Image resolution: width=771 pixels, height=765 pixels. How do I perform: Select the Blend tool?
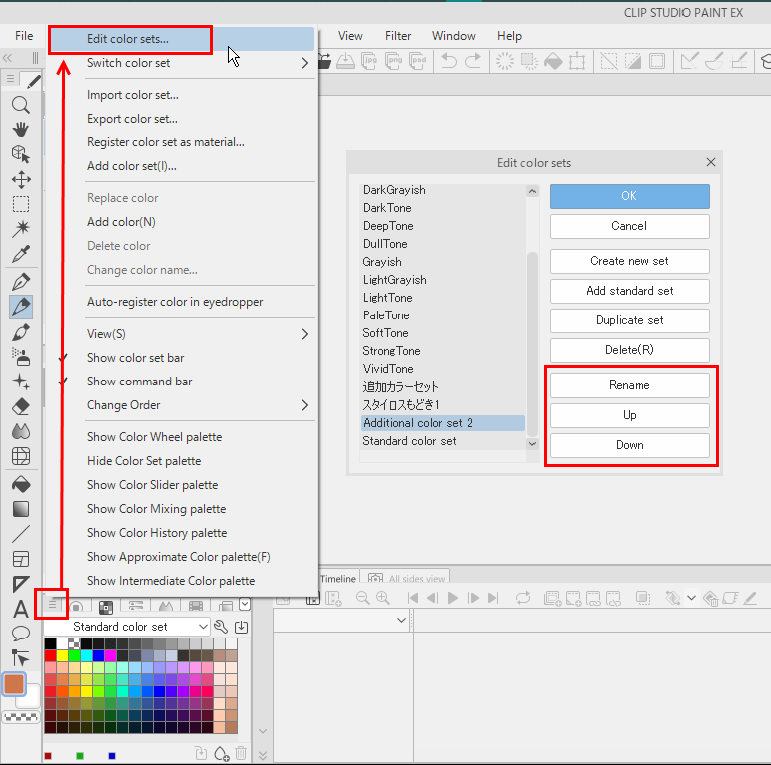[21, 431]
